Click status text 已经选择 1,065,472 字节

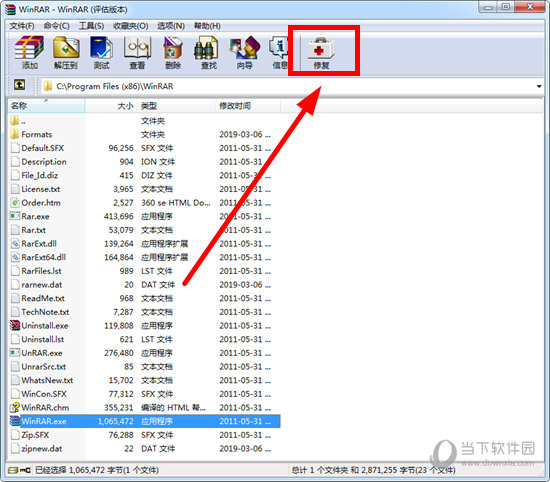pos(97,470)
